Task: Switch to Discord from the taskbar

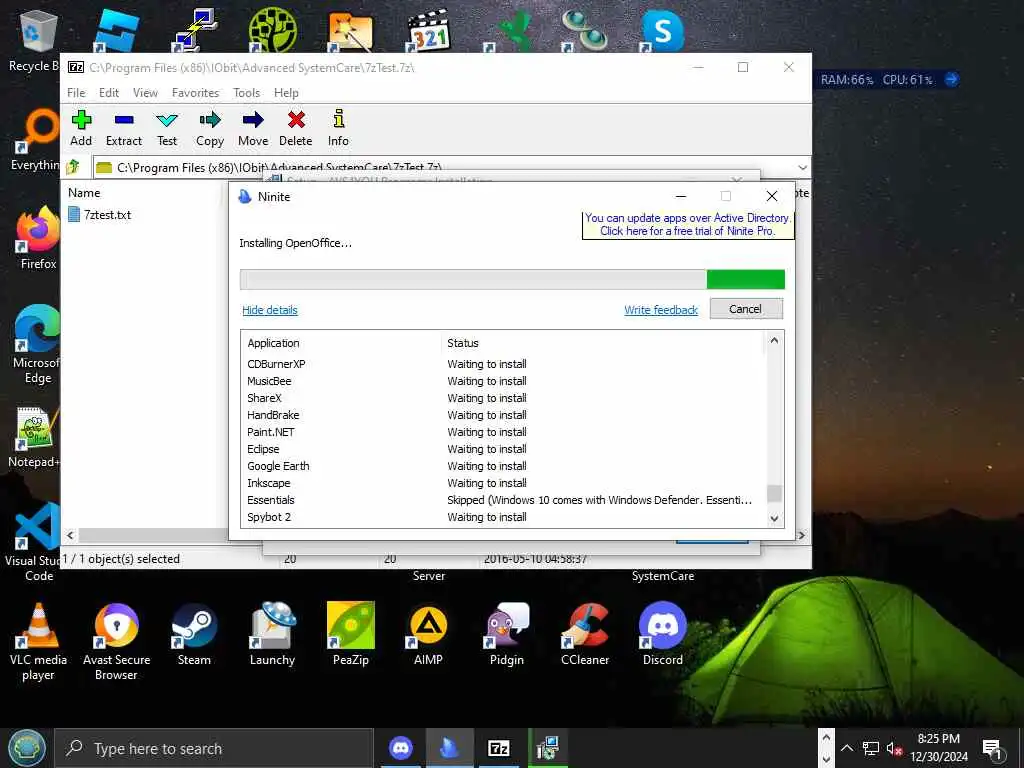Action: coord(400,748)
